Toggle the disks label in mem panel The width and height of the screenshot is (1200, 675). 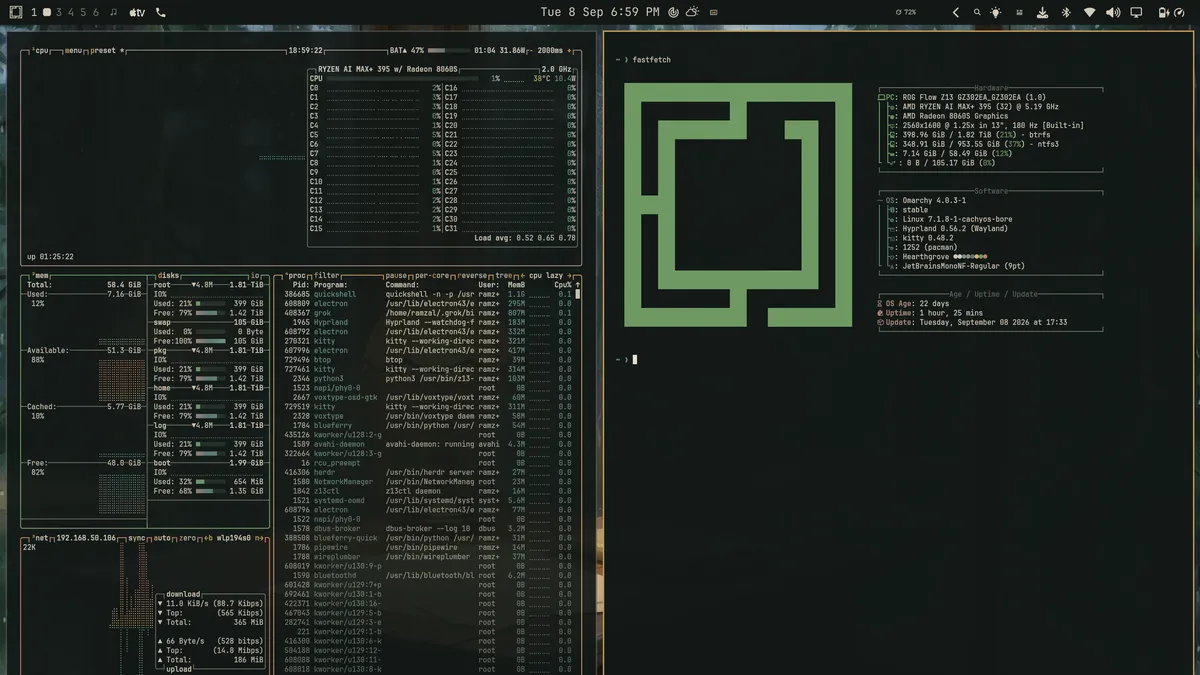pyautogui.click(x=168, y=275)
